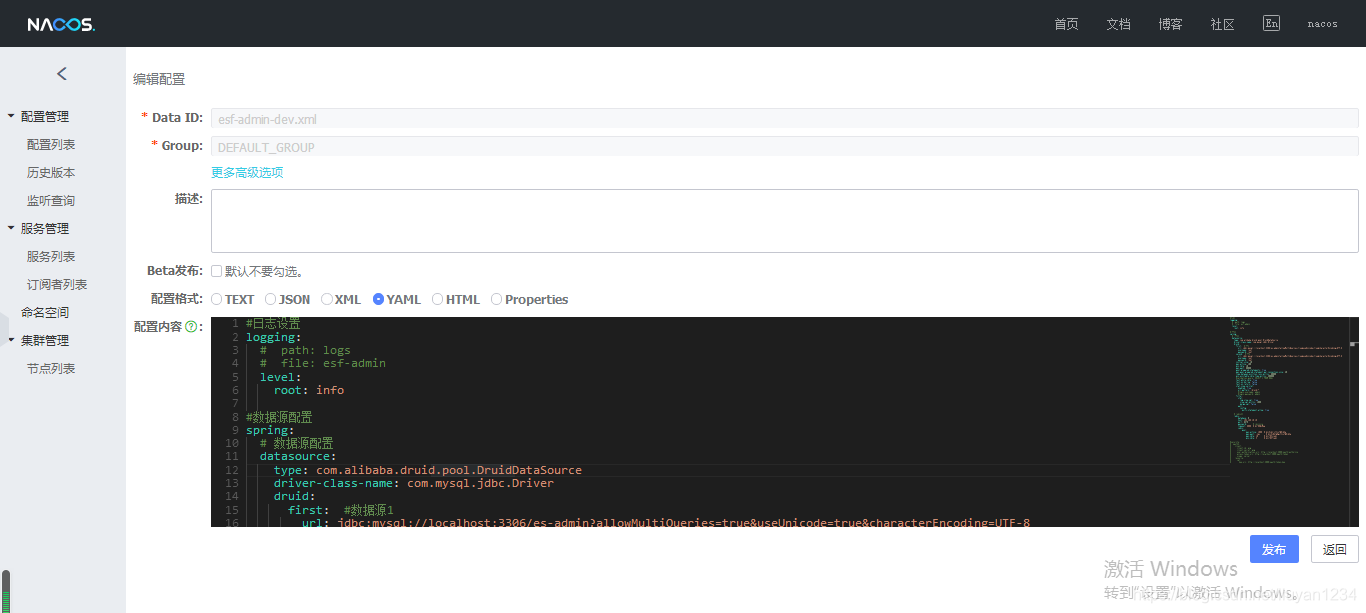Open 服务列表 in the sidebar
Image resolution: width=1366 pixels, height=613 pixels.
tap(51, 256)
